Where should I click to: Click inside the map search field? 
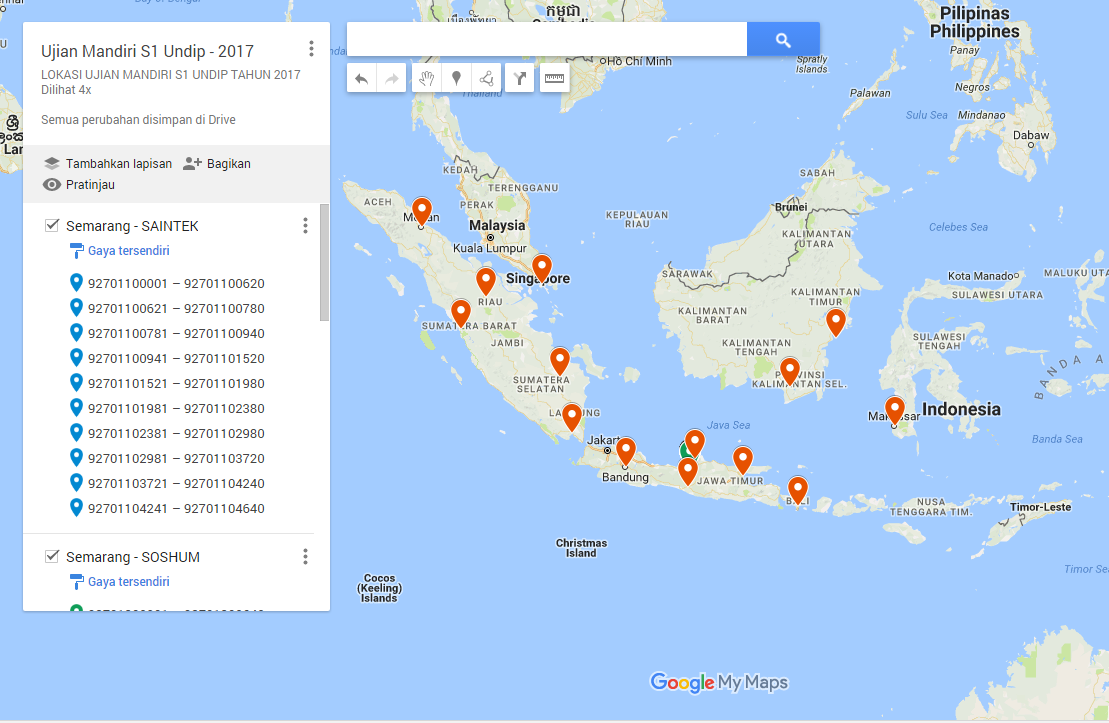click(546, 40)
